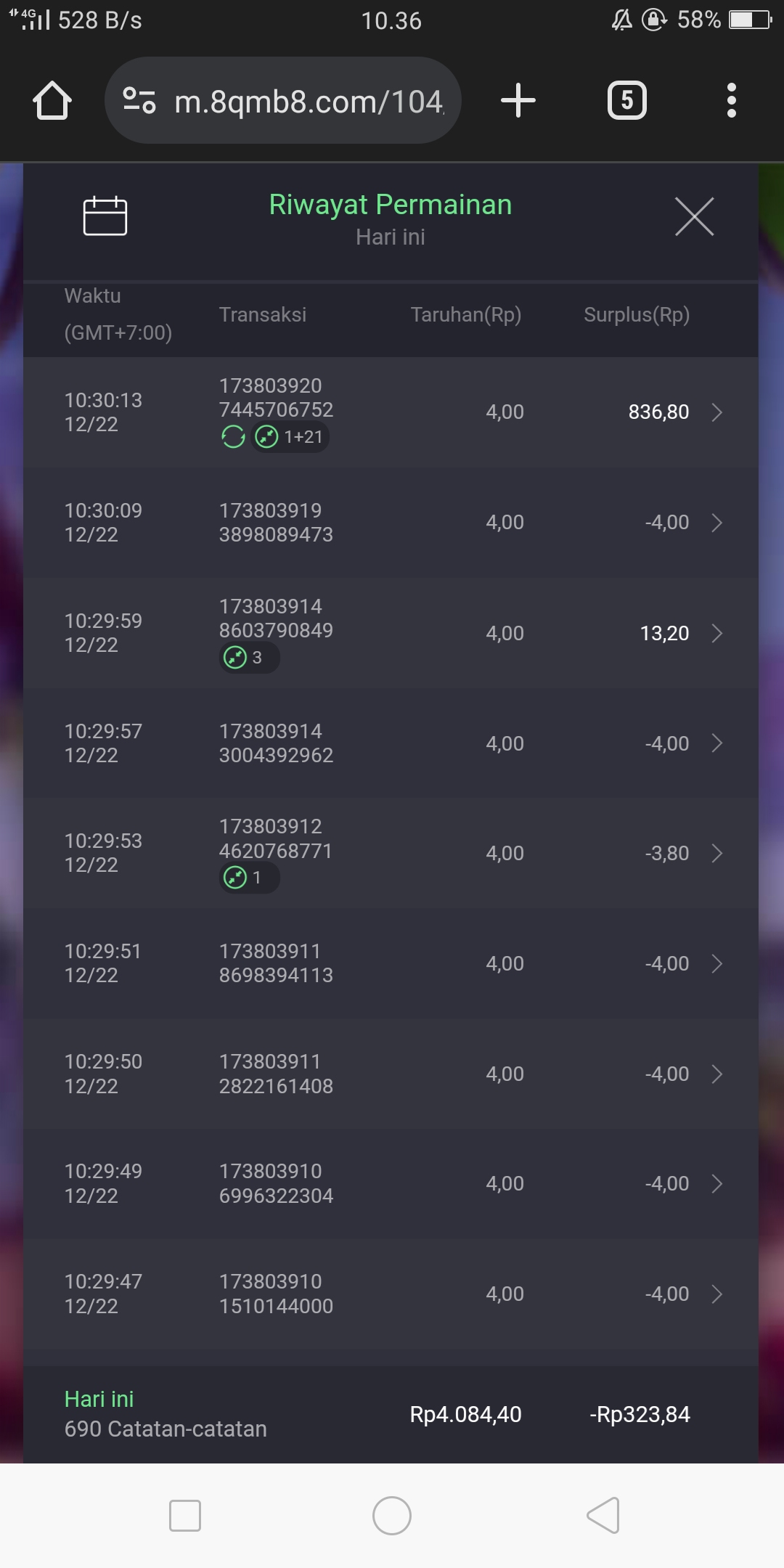Tap the address bar URL m.8qmb8.com
Viewport: 784px width, 1568px height.
point(309,102)
